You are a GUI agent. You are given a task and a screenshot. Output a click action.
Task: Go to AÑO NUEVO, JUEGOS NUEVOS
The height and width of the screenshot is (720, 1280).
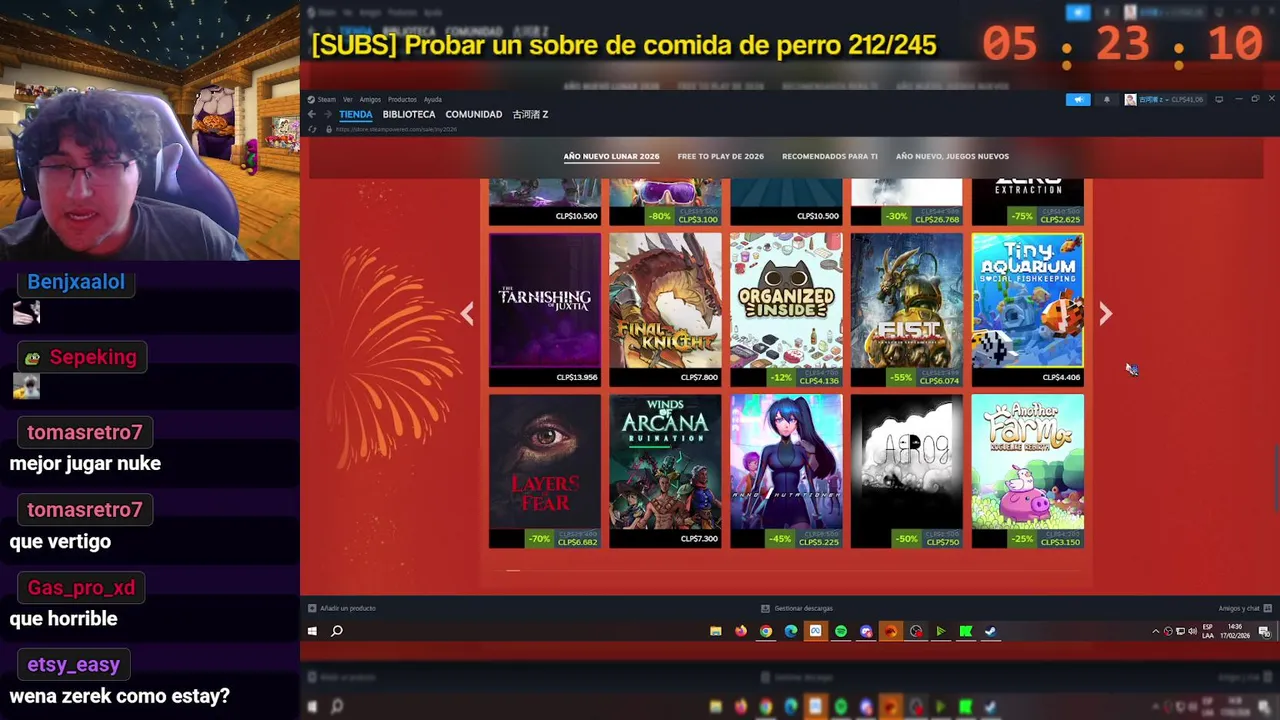pos(952,156)
